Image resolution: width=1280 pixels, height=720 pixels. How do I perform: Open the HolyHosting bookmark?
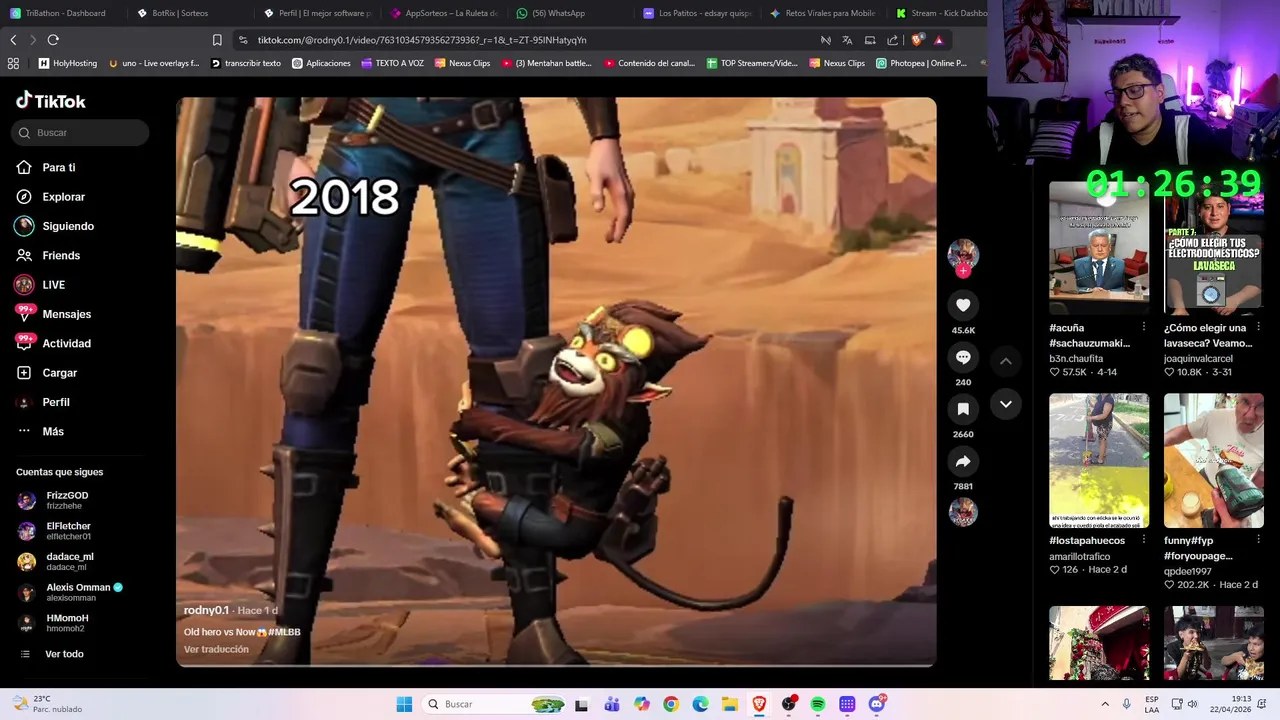pyautogui.click(x=68, y=63)
